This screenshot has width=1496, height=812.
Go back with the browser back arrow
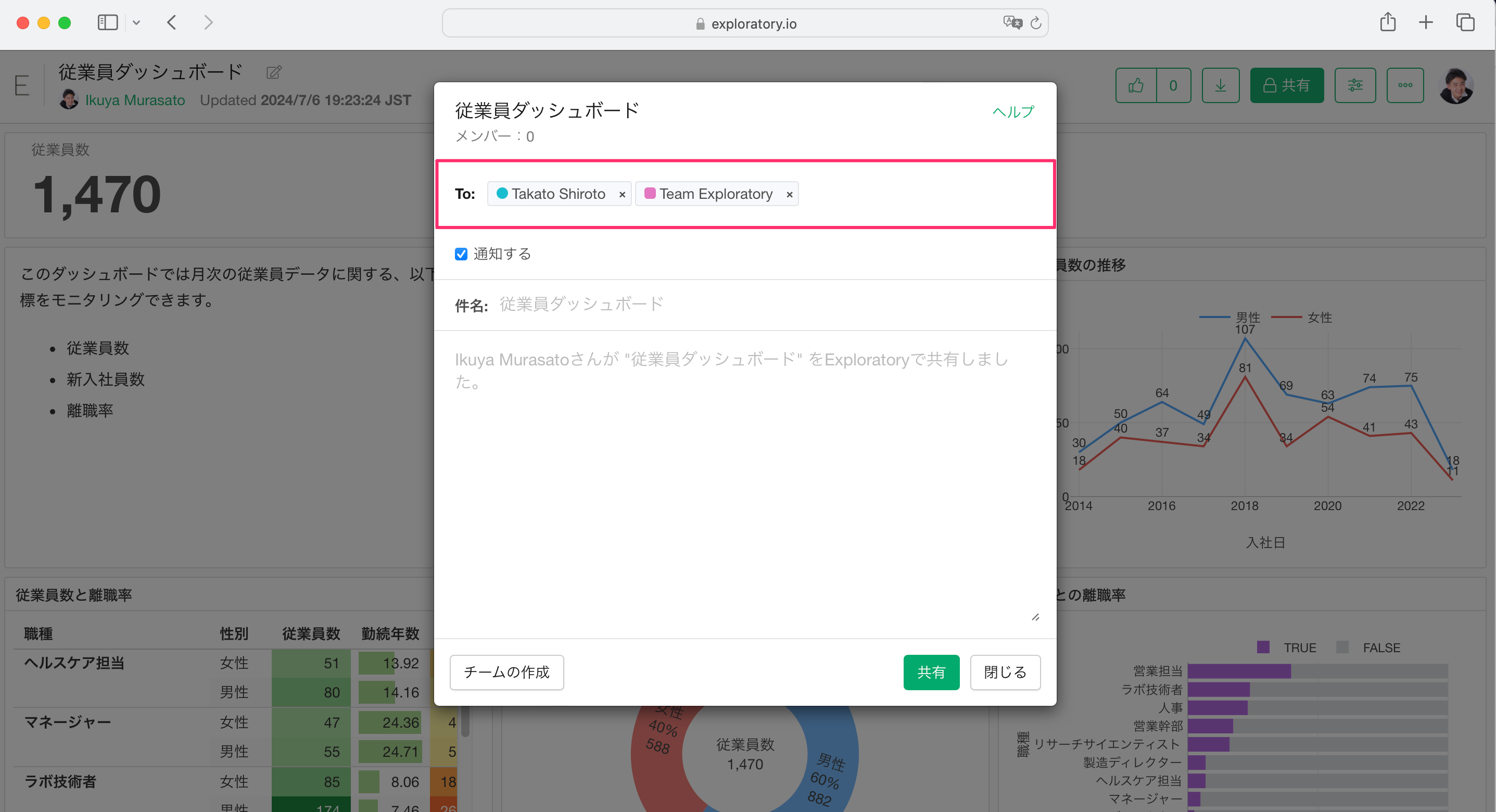172,23
